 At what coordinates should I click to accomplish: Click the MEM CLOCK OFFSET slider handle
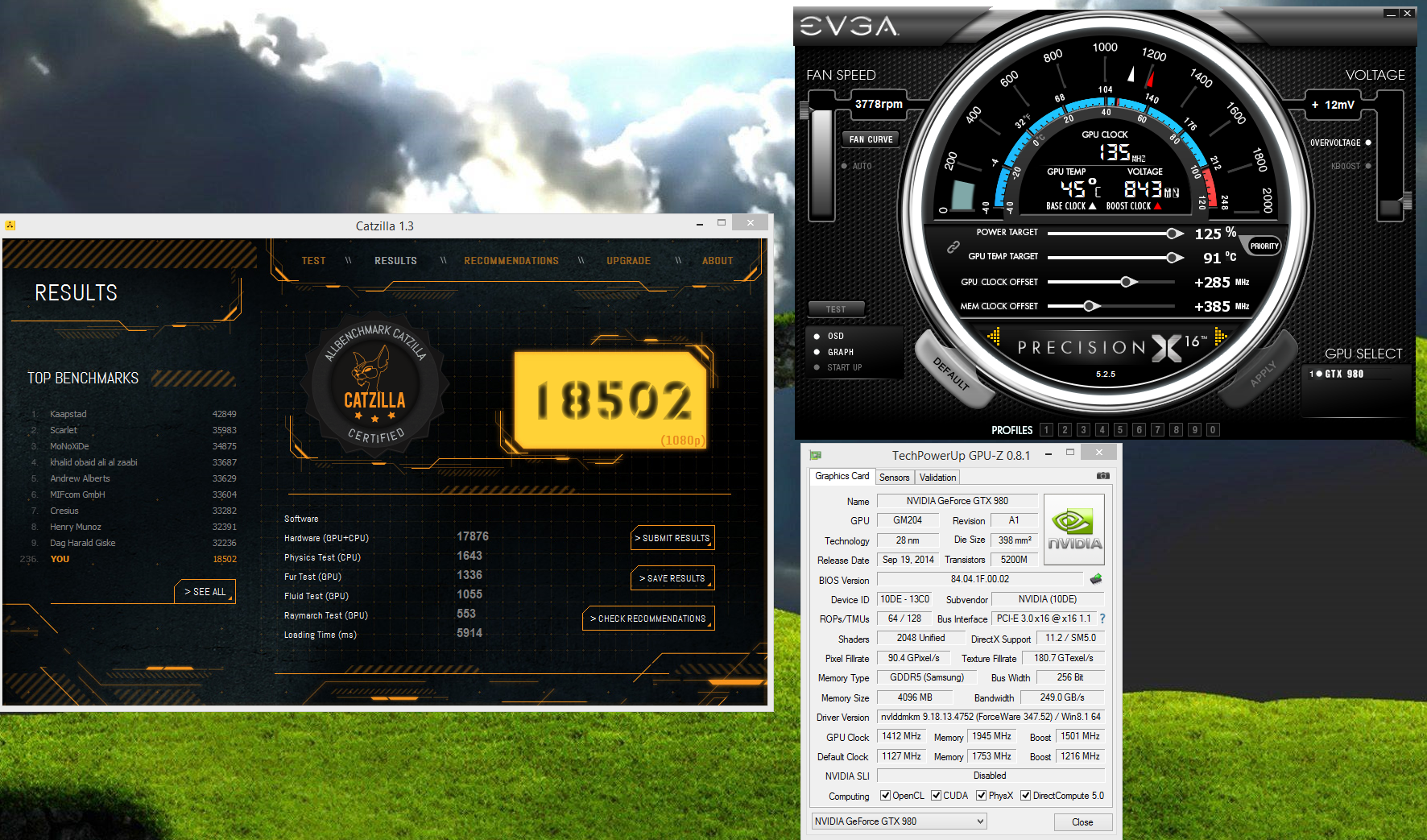point(1090,306)
